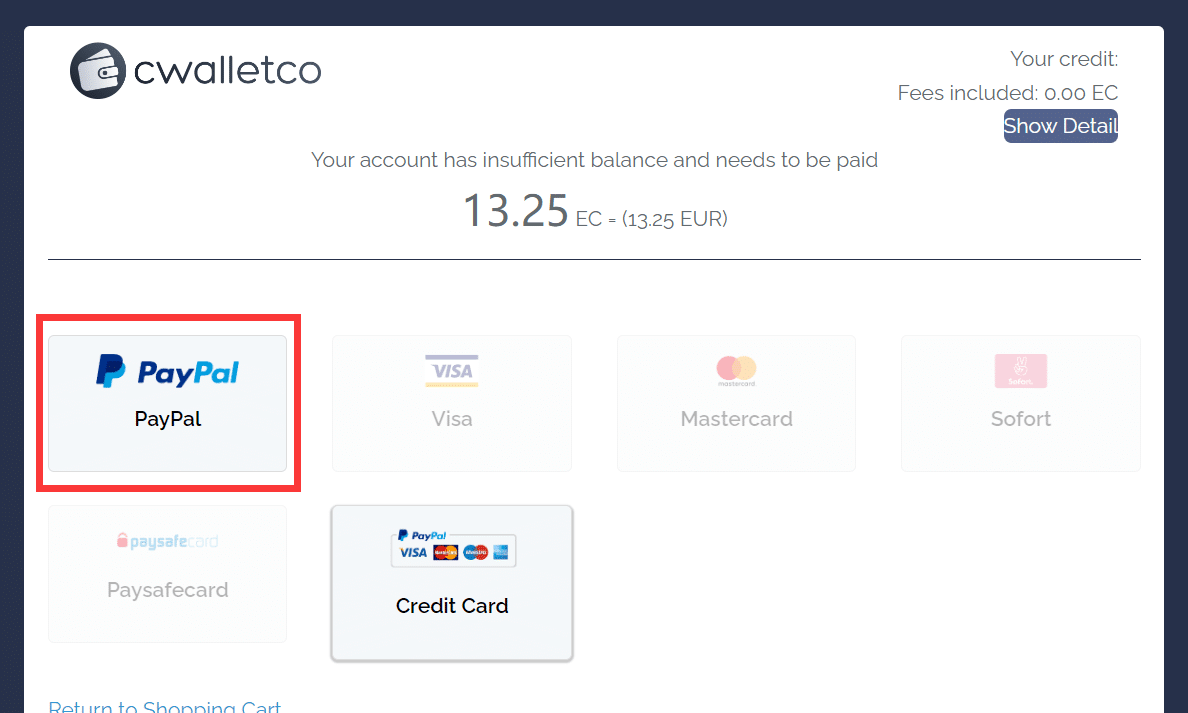
Task: Click the Fees included: 0.00 EC text
Action: (x=1007, y=93)
